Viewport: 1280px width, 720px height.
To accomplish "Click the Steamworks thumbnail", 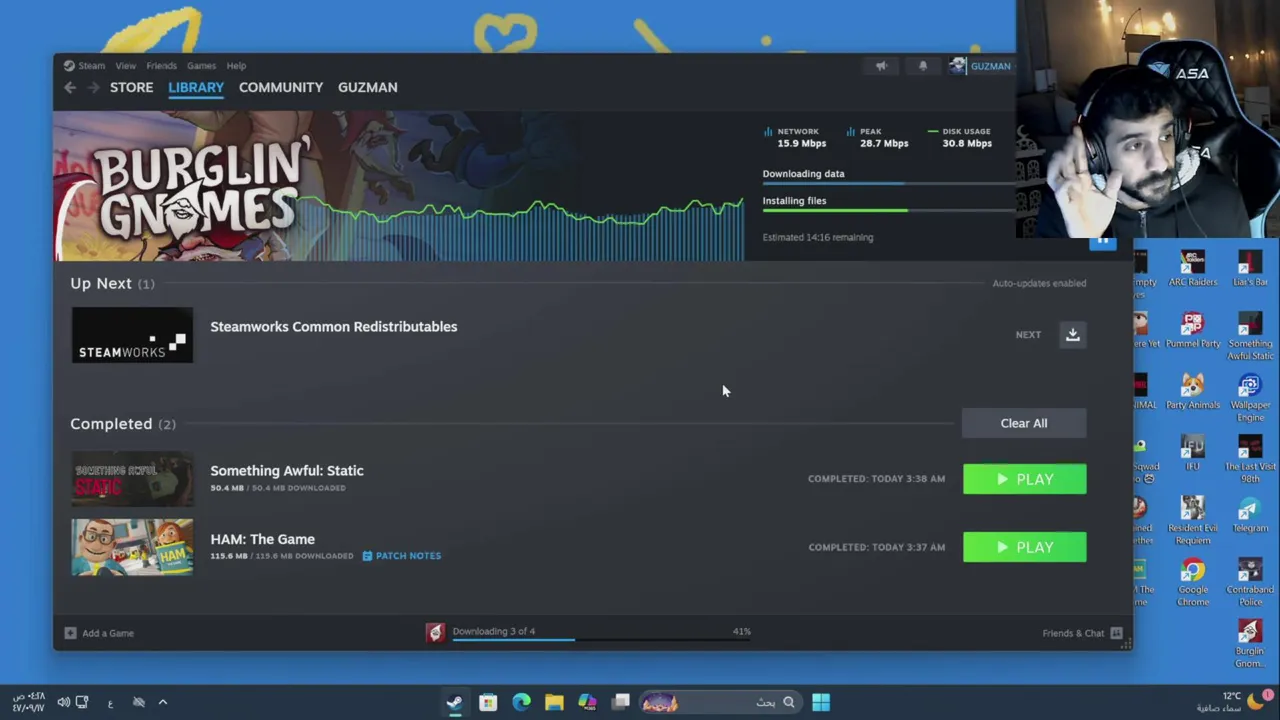I will click(132, 335).
